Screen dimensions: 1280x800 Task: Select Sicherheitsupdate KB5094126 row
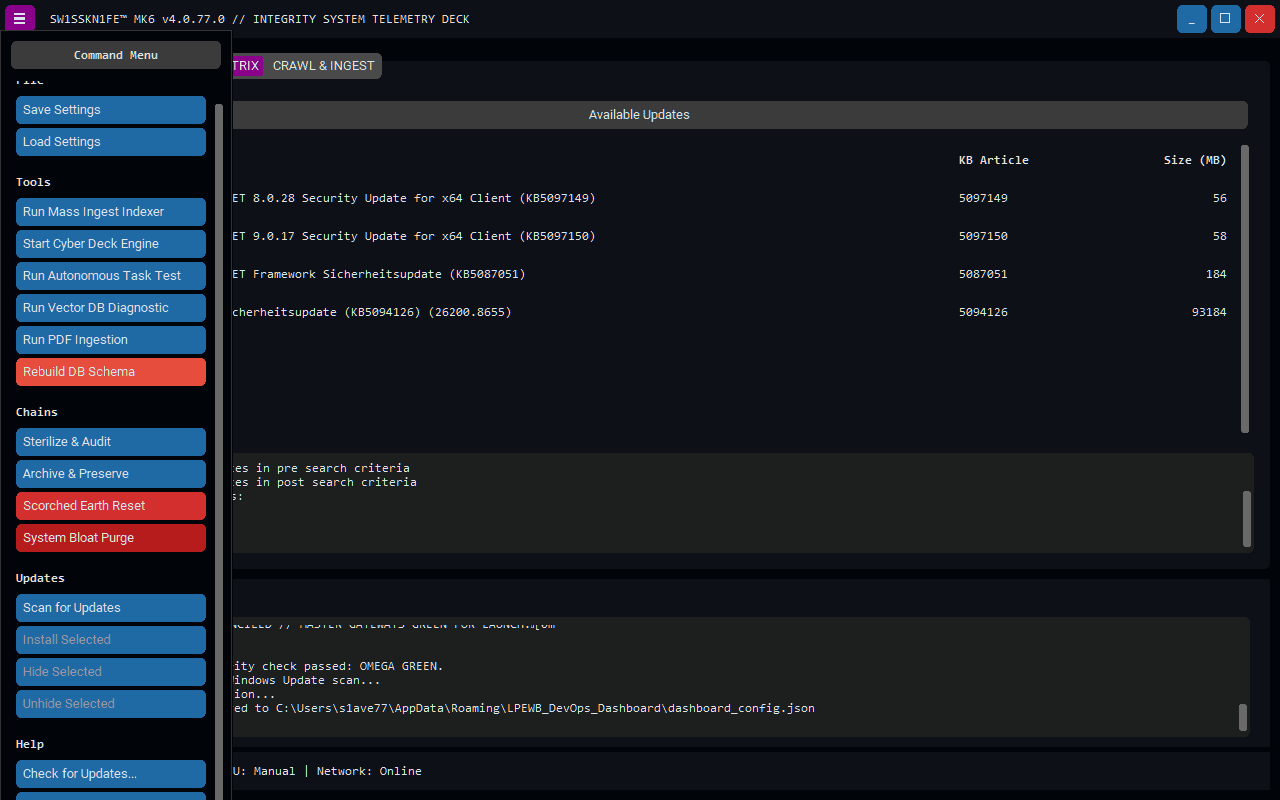point(734,312)
